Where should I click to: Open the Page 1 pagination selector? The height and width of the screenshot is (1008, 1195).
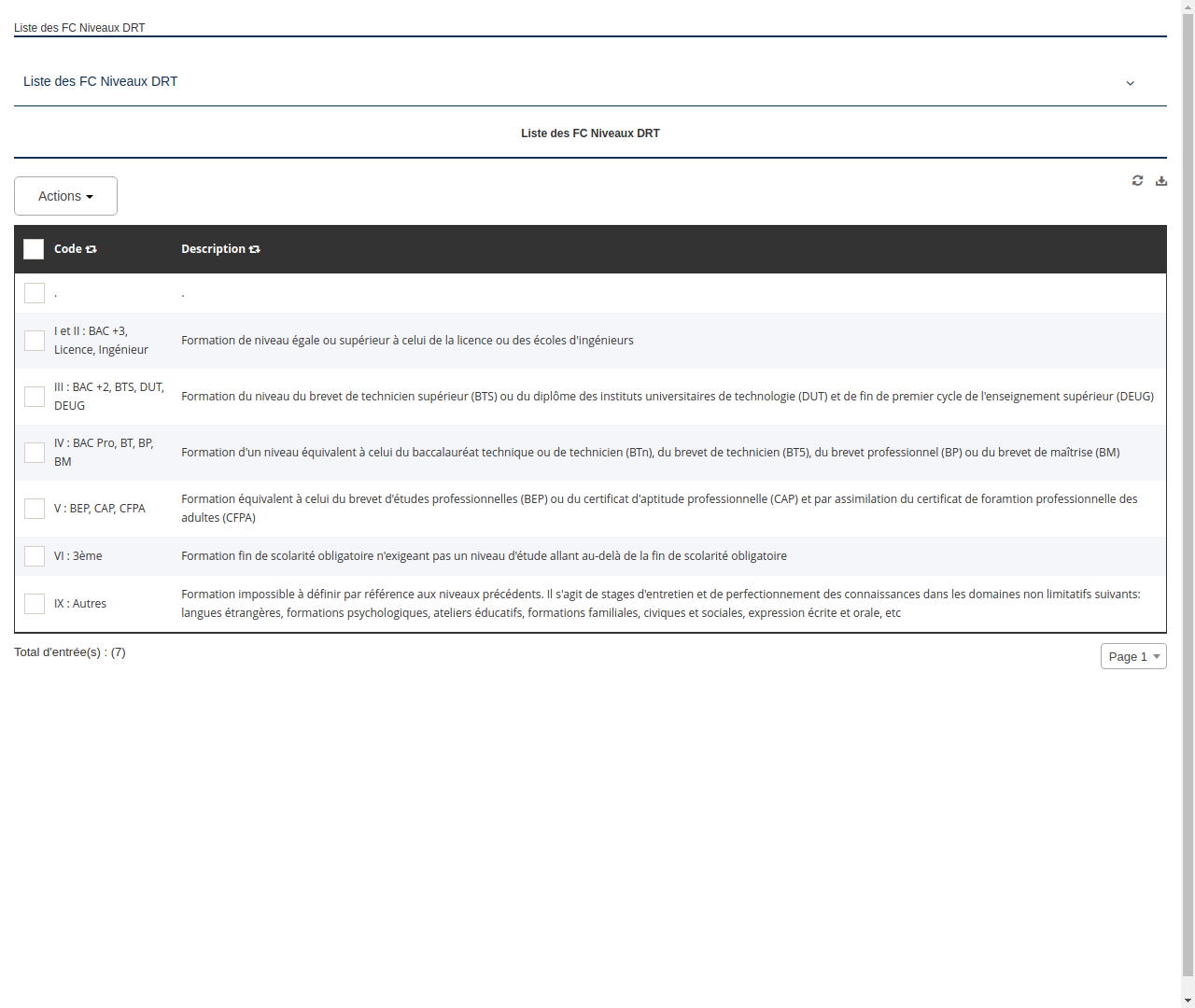point(1132,656)
